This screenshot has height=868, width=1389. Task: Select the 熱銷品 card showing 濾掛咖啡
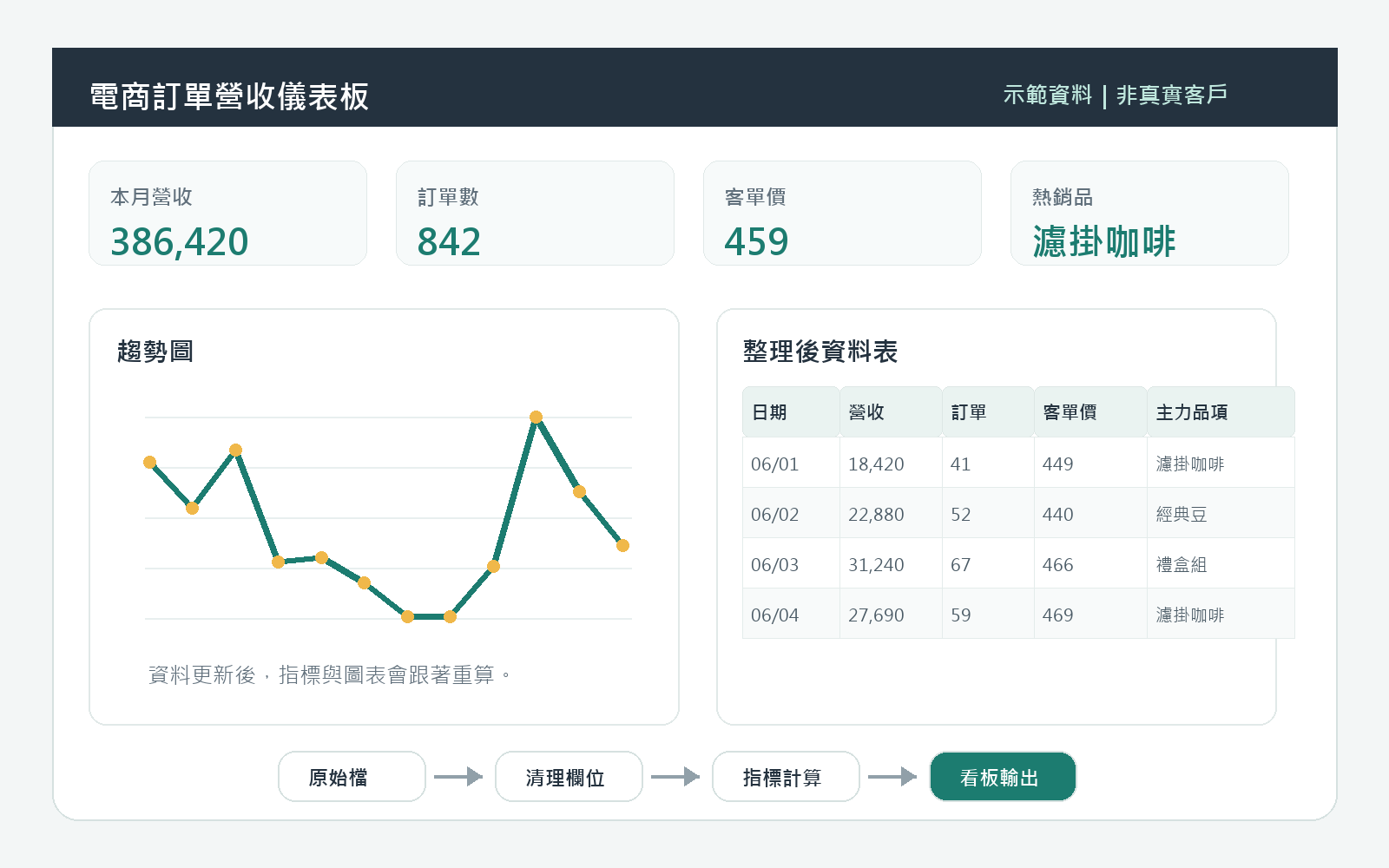tap(1149, 214)
